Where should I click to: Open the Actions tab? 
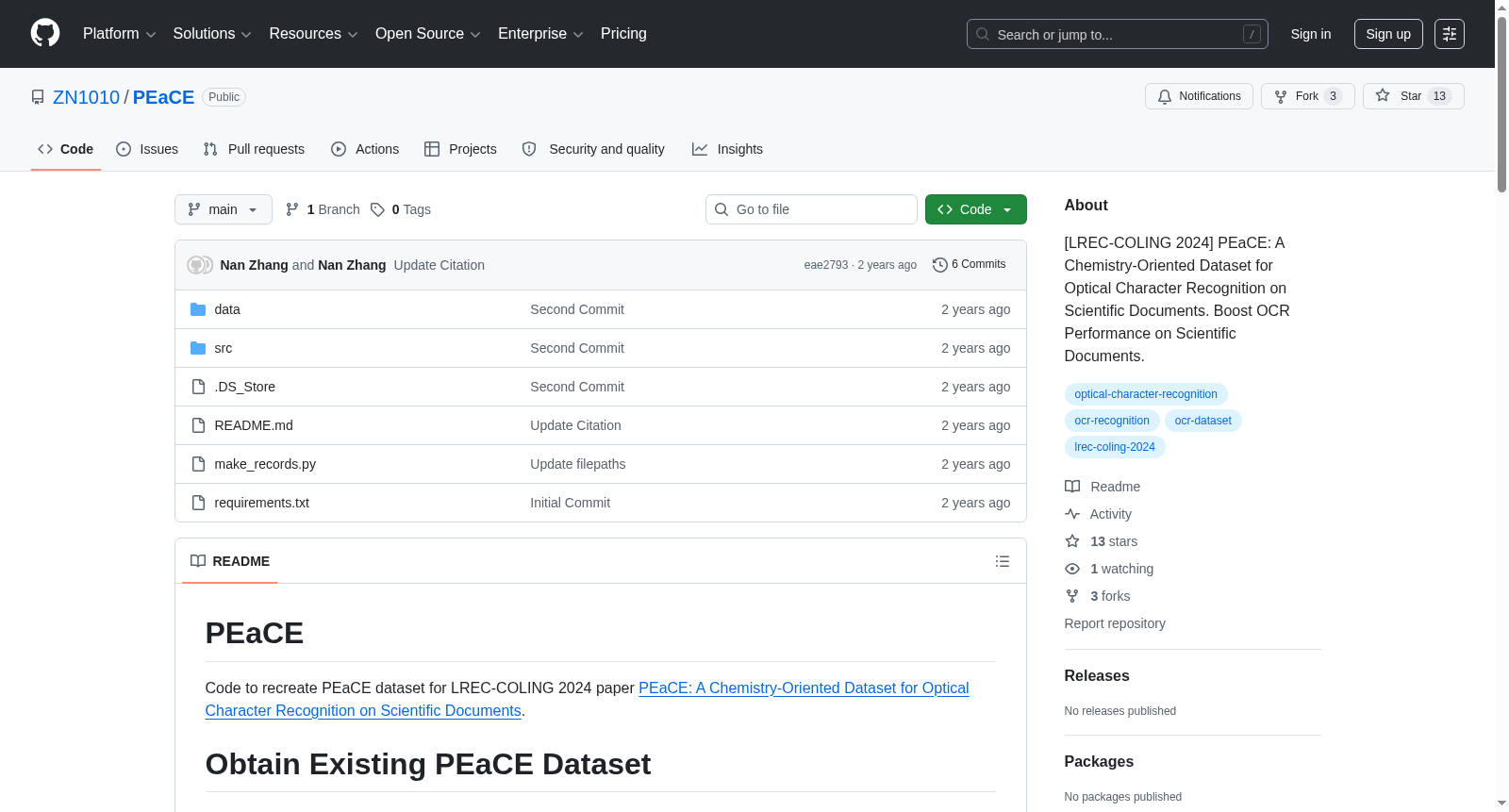[365, 149]
